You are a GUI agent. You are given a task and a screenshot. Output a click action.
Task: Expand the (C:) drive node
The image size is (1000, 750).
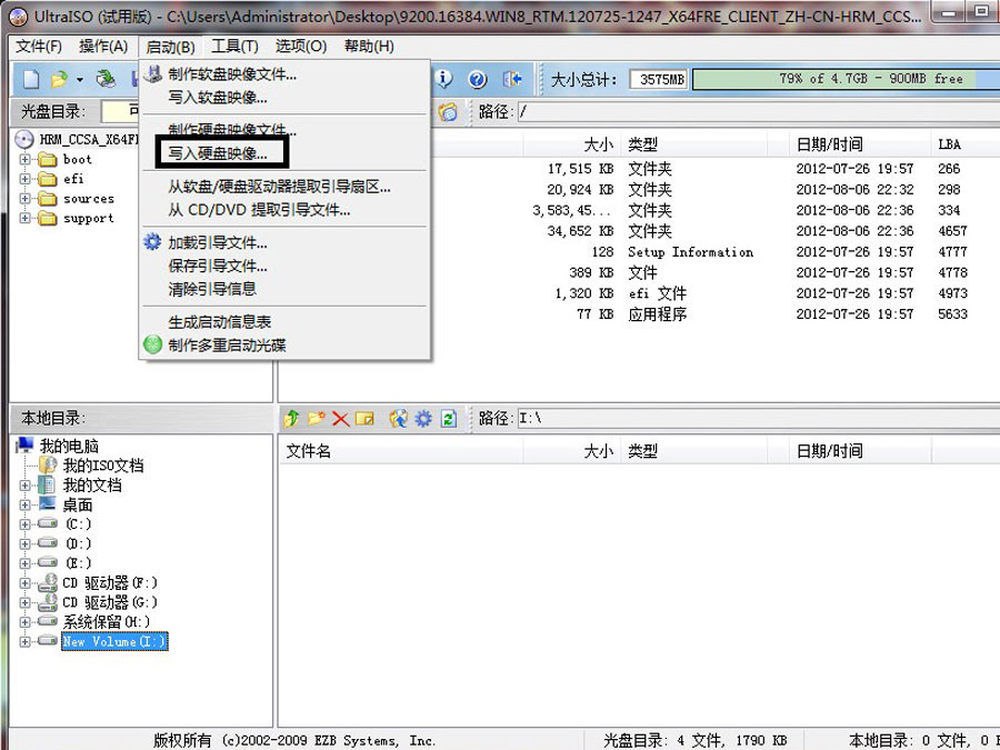tap(25, 524)
